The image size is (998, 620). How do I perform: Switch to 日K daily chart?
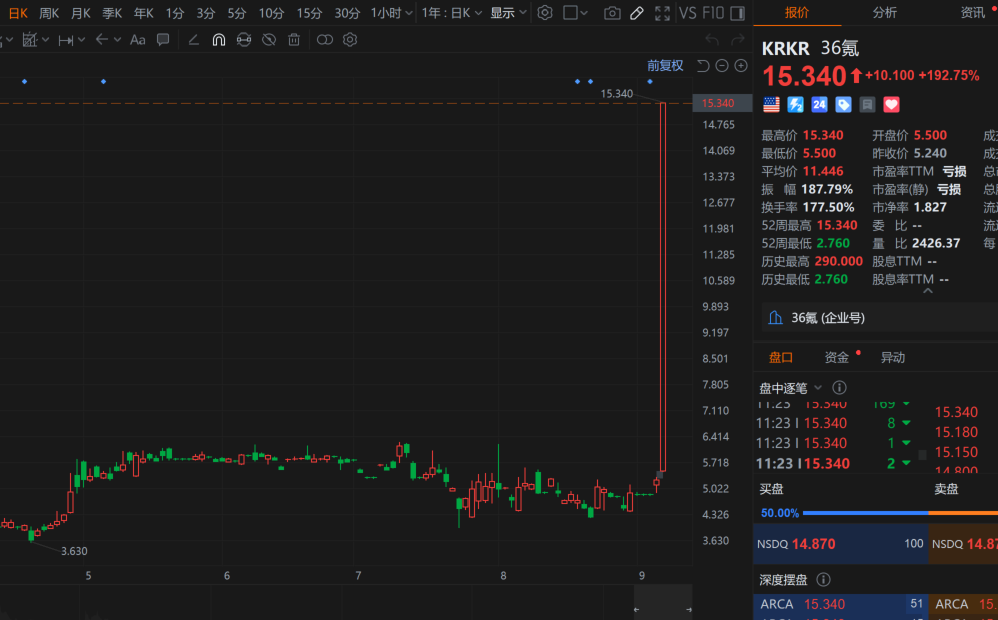coord(17,13)
